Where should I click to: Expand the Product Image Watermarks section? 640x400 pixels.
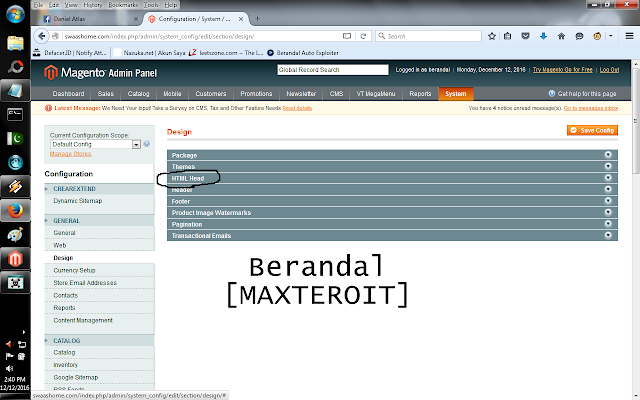click(x=392, y=213)
